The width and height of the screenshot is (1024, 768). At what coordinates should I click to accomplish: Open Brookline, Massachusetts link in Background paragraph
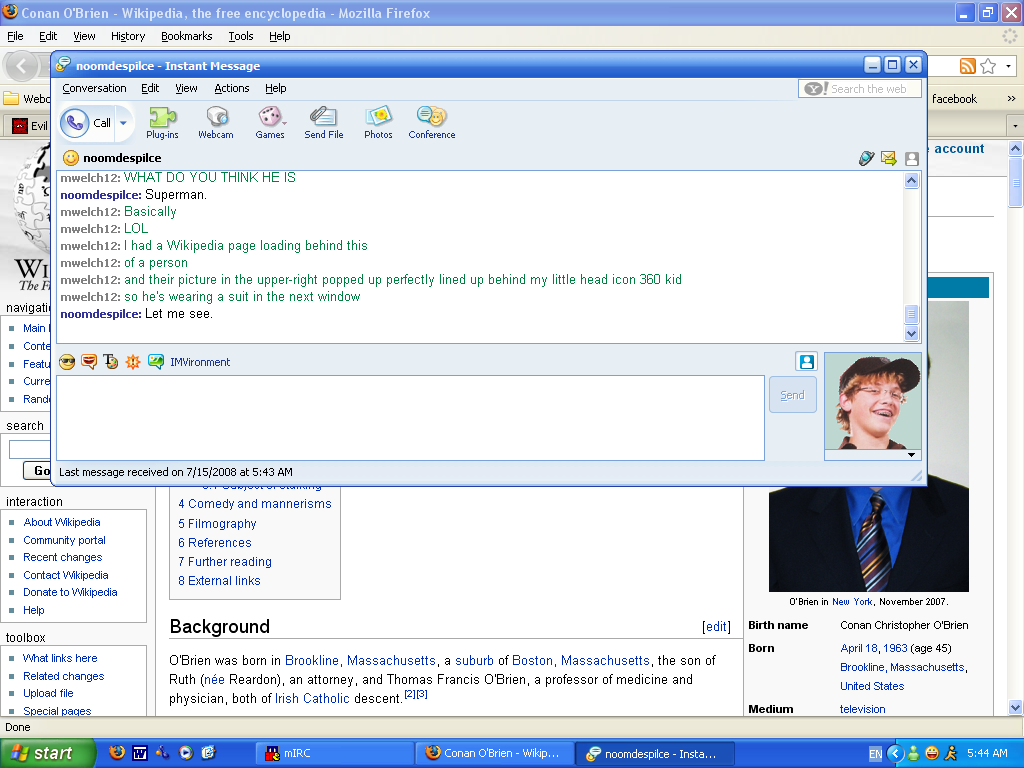[360, 660]
